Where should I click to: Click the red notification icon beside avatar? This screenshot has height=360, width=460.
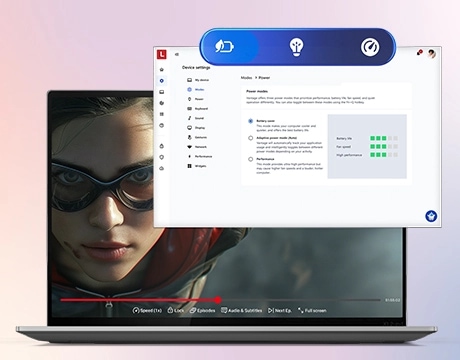pos(420,52)
